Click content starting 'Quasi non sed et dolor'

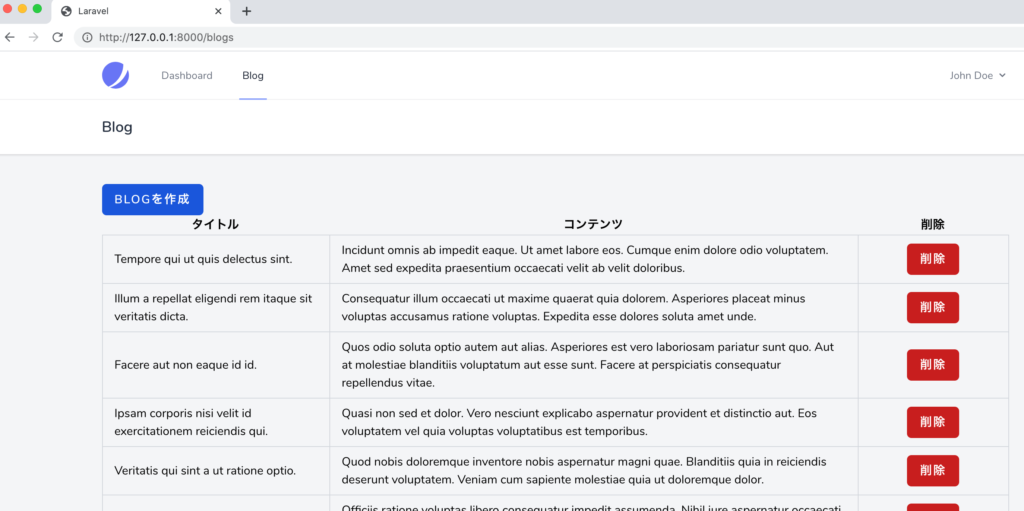579,422
